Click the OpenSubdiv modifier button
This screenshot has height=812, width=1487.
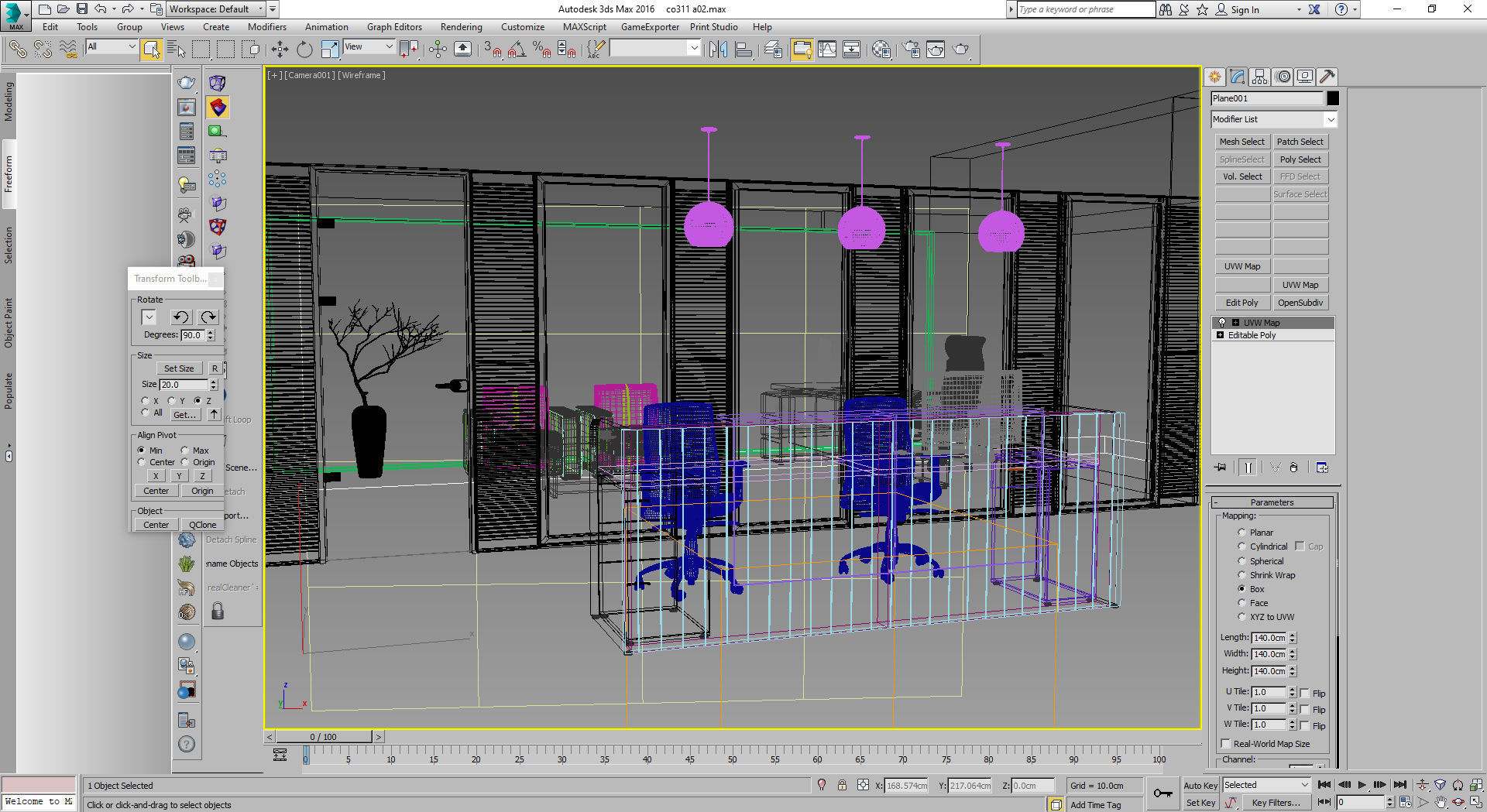[x=1300, y=303]
